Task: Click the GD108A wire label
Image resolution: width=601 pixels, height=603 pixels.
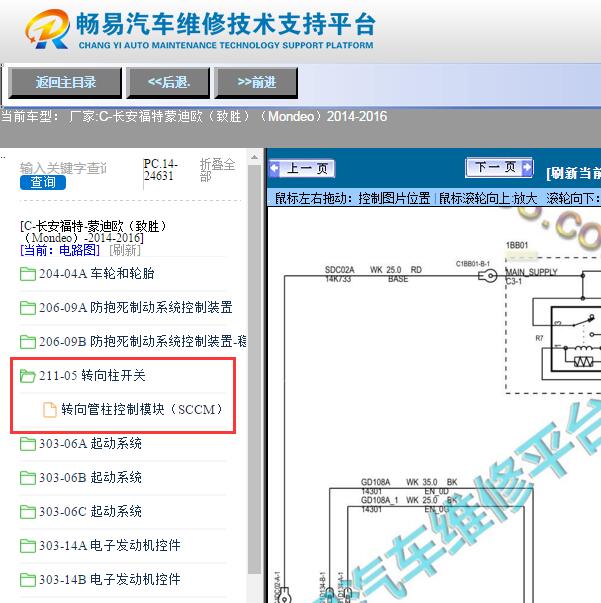Action: click(375, 482)
